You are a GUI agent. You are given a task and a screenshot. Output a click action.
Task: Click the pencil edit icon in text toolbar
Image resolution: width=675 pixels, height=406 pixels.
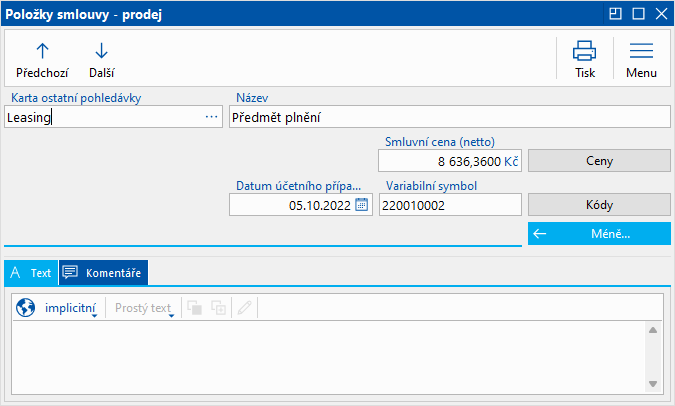(x=243, y=308)
